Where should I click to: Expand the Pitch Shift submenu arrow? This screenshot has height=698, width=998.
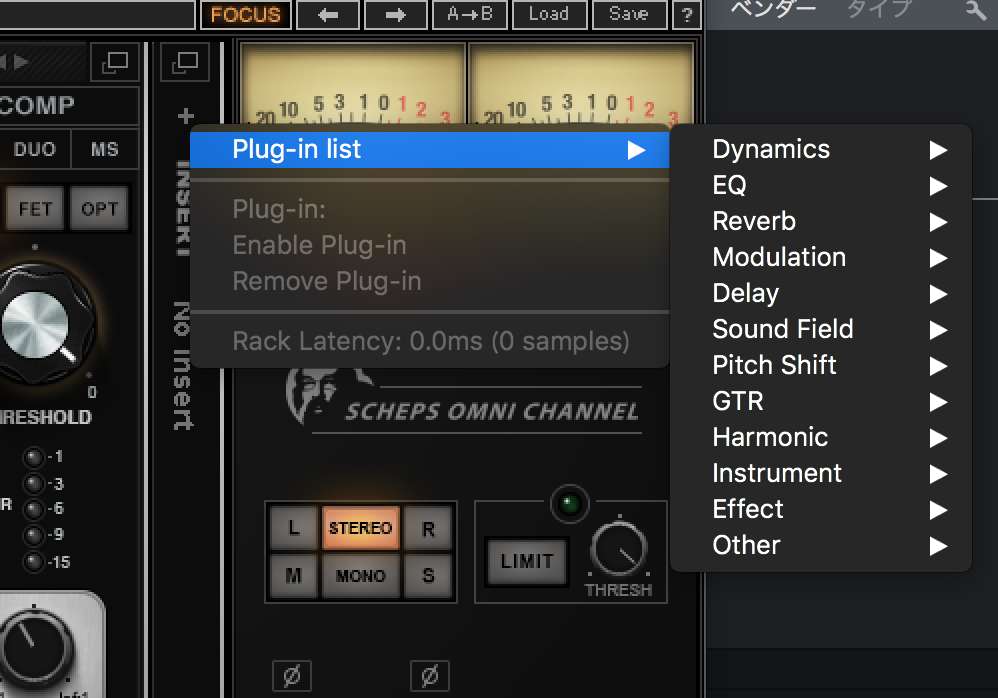tap(938, 366)
